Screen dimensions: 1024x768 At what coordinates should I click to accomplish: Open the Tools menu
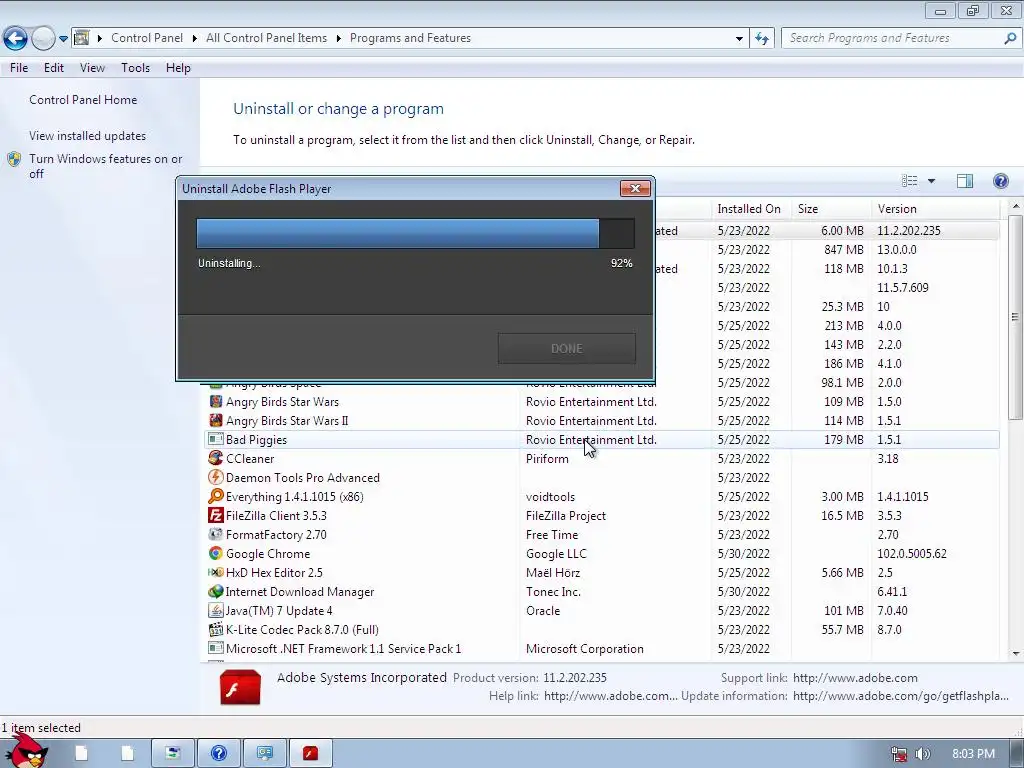(x=135, y=68)
